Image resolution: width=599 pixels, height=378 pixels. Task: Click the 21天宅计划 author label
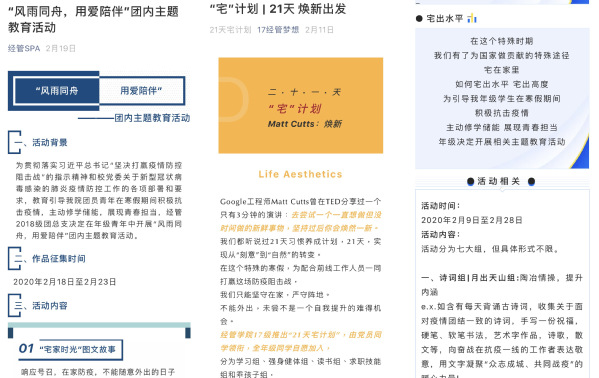[230, 30]
